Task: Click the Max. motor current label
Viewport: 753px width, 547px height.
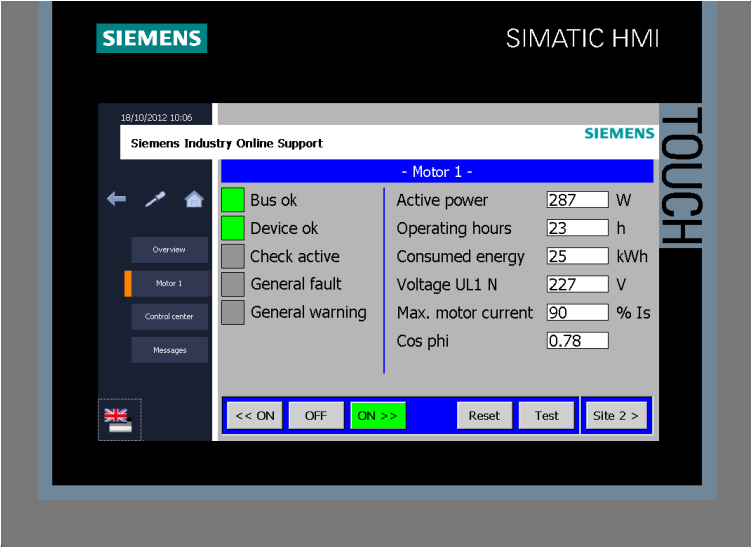Action: [x=464, y=313]
